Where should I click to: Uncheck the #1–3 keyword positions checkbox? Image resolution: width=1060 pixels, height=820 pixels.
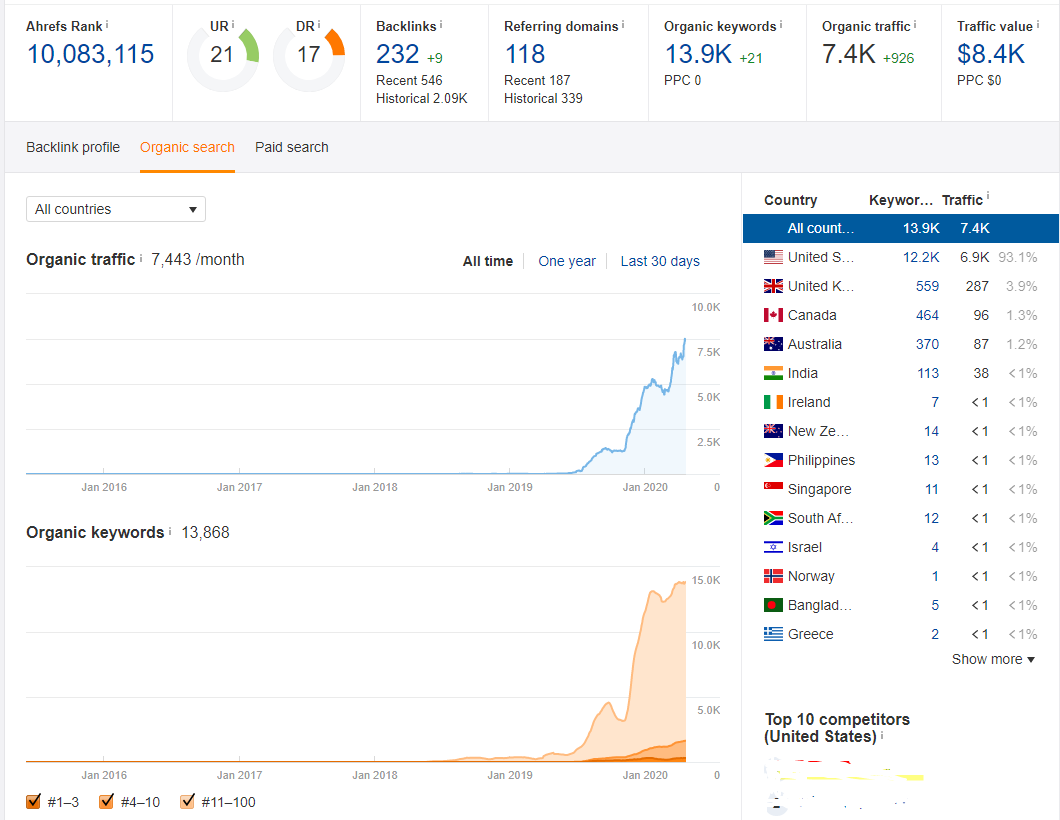tap(34, 801)
